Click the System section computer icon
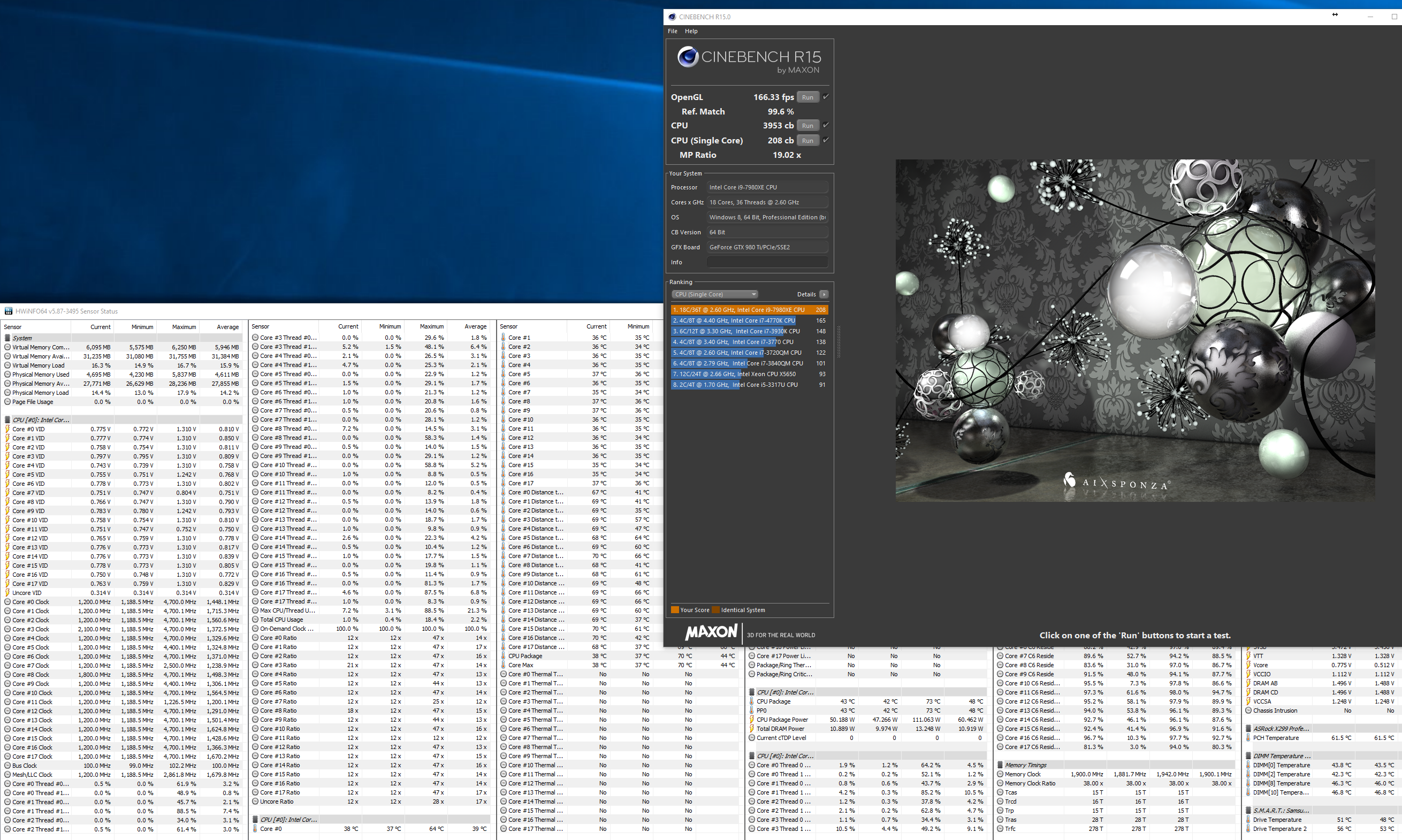This screenshot has width=1402, height=840. pyautogui.click(x=8, y=338)
